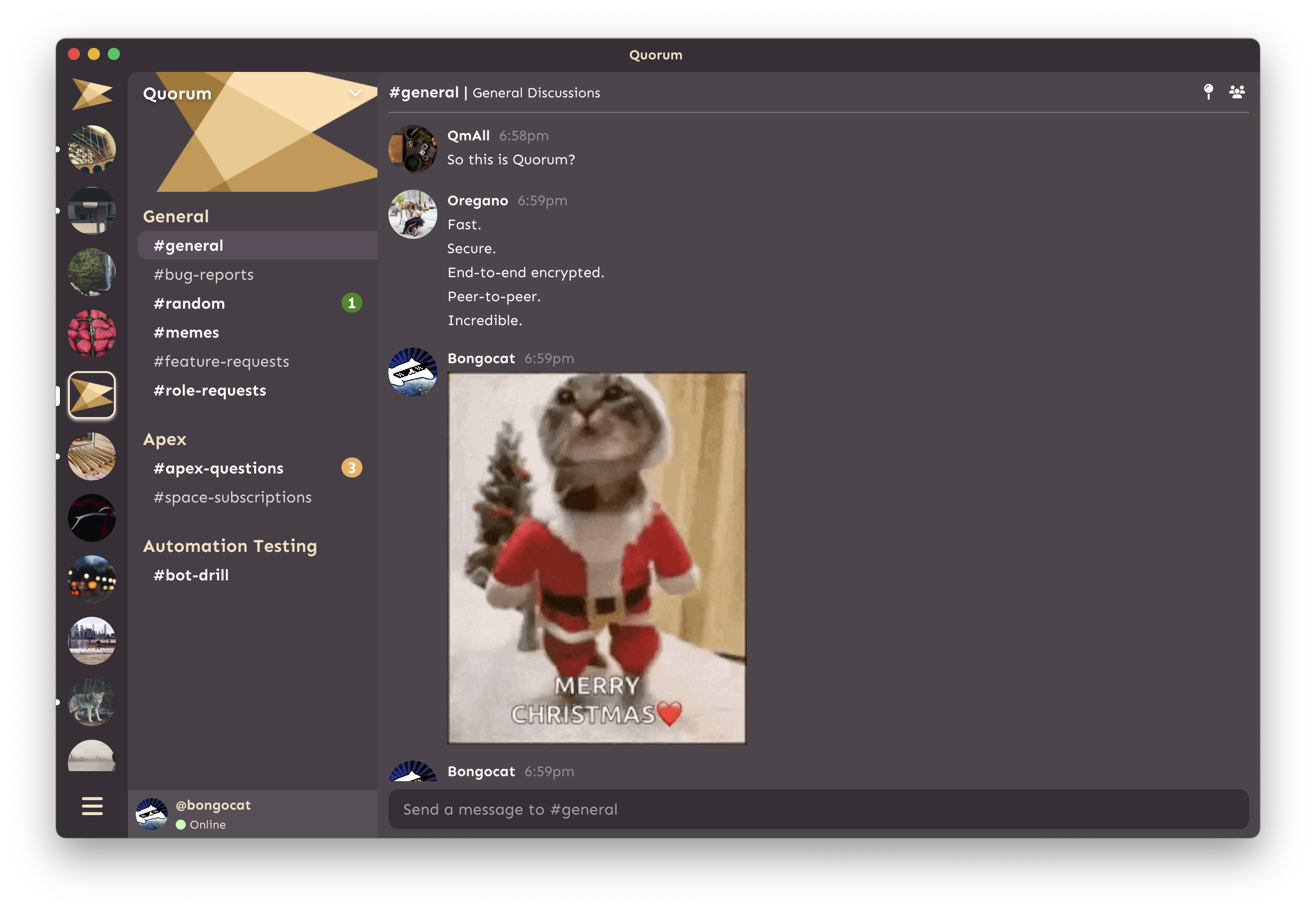Click the hamburger menu icon
The image size is (1316, 912).
[x=92, y=806]
